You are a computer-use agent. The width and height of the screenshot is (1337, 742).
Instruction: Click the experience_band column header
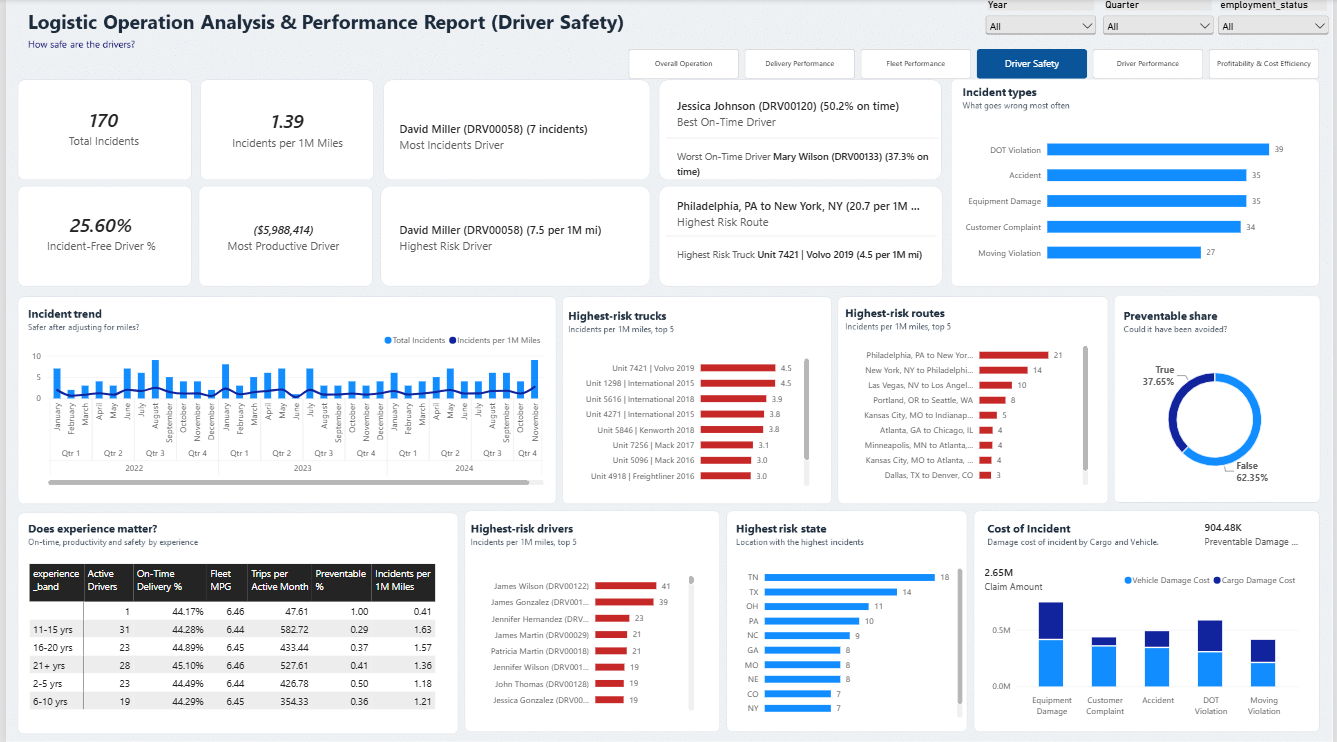(x=57, y=581)
